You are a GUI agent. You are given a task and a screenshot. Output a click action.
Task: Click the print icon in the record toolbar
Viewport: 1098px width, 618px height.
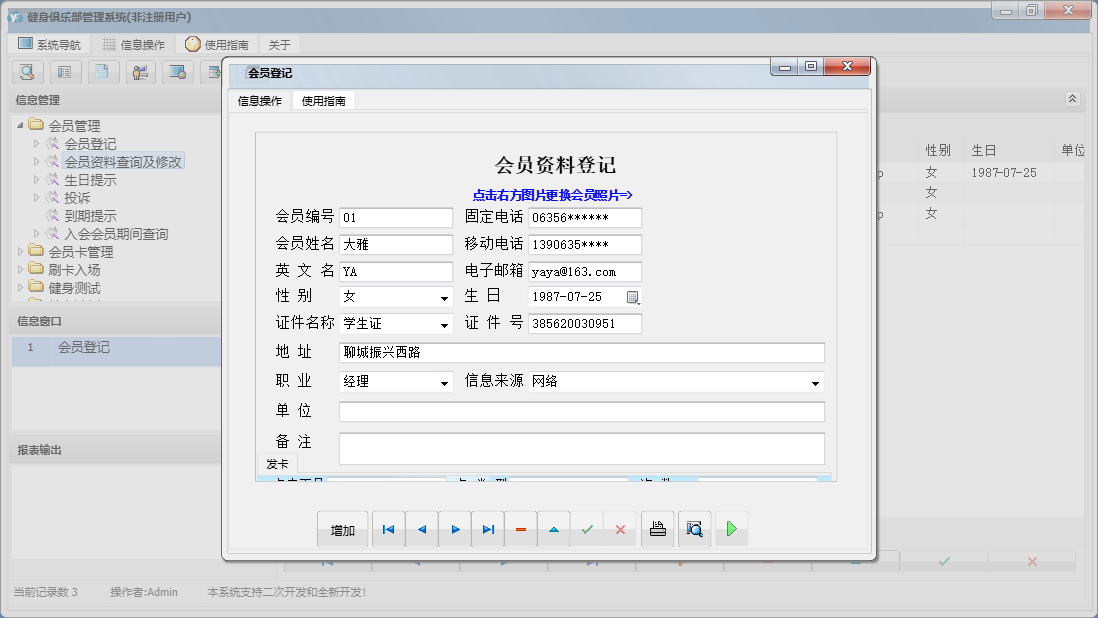tap(658, 529)
